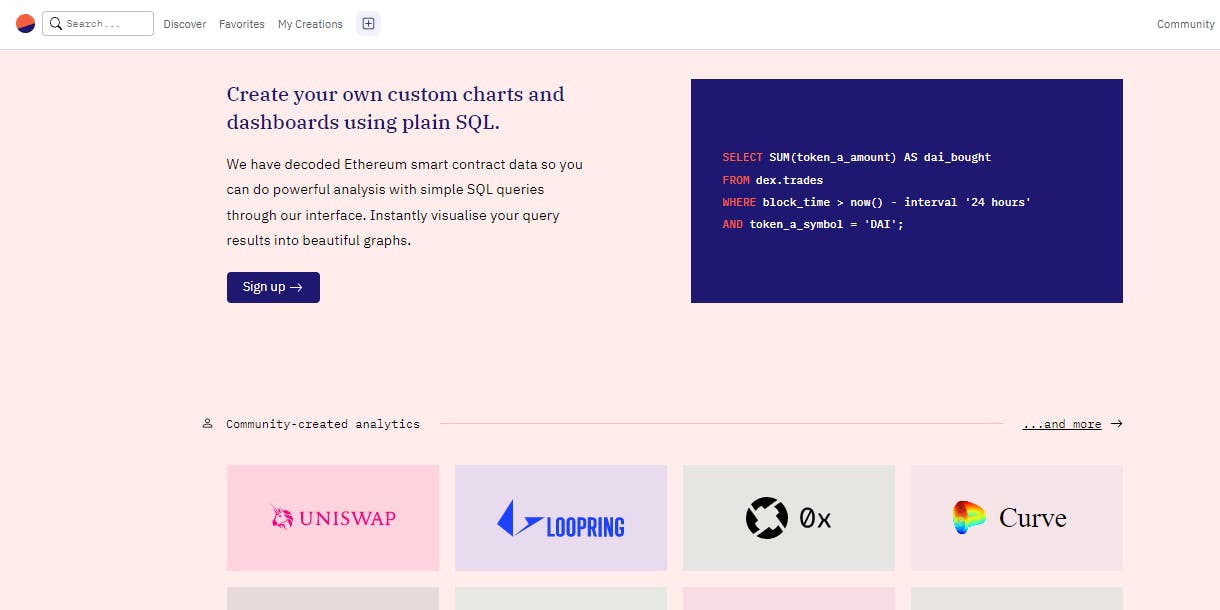This screenshot has height=610, width=1220.
Task: Click the person icon beside Community-created analytics
Action: click(208, 424)
